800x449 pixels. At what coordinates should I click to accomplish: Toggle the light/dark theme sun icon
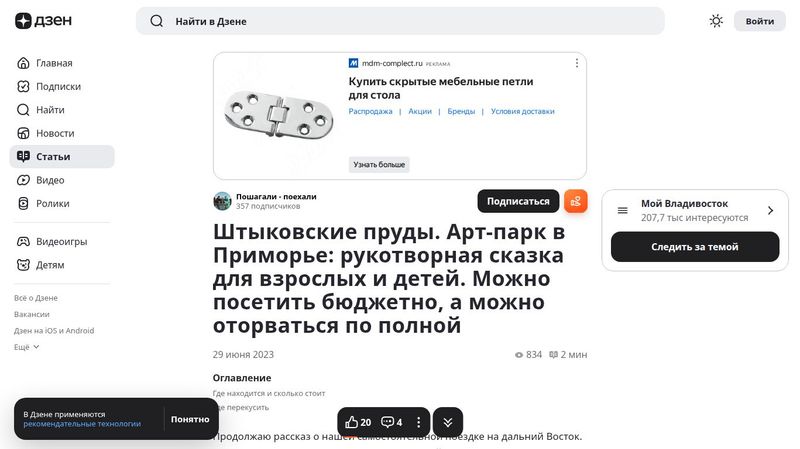coord(716,21)
